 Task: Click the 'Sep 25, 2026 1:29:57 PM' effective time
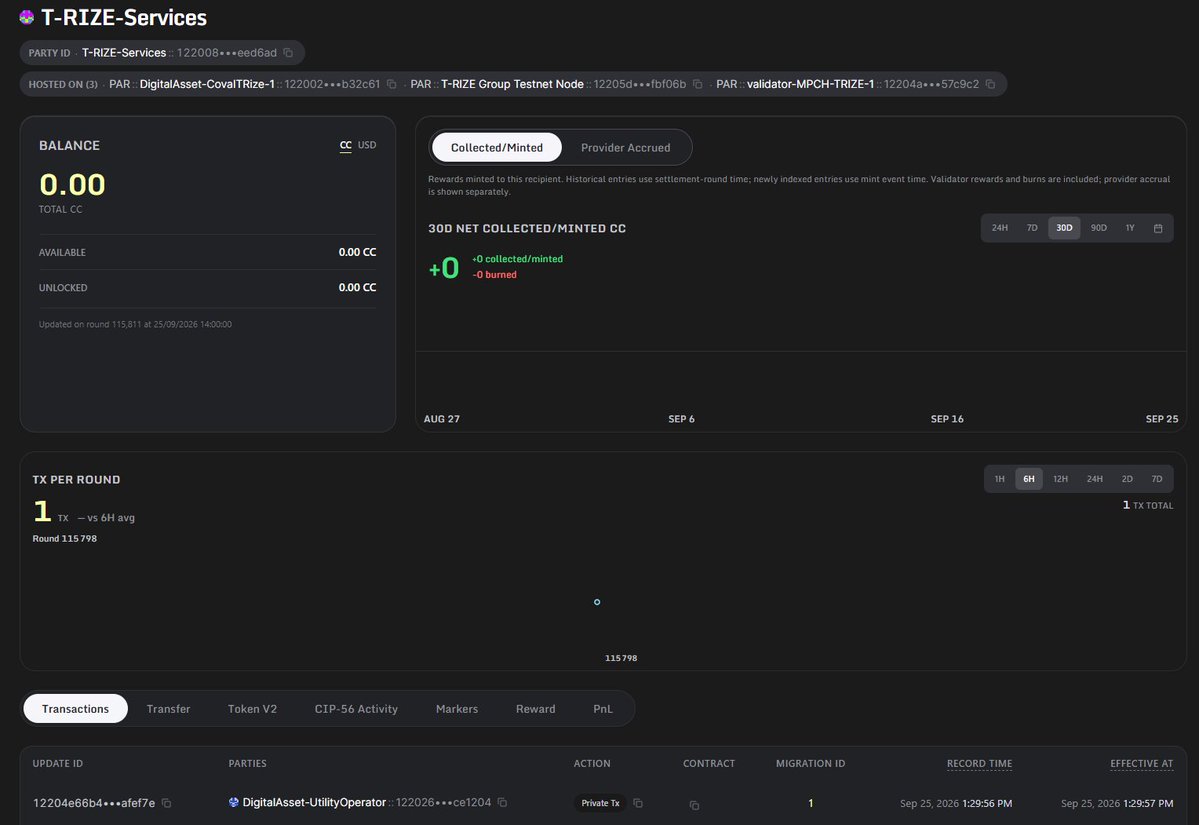tap(1117, 803)
